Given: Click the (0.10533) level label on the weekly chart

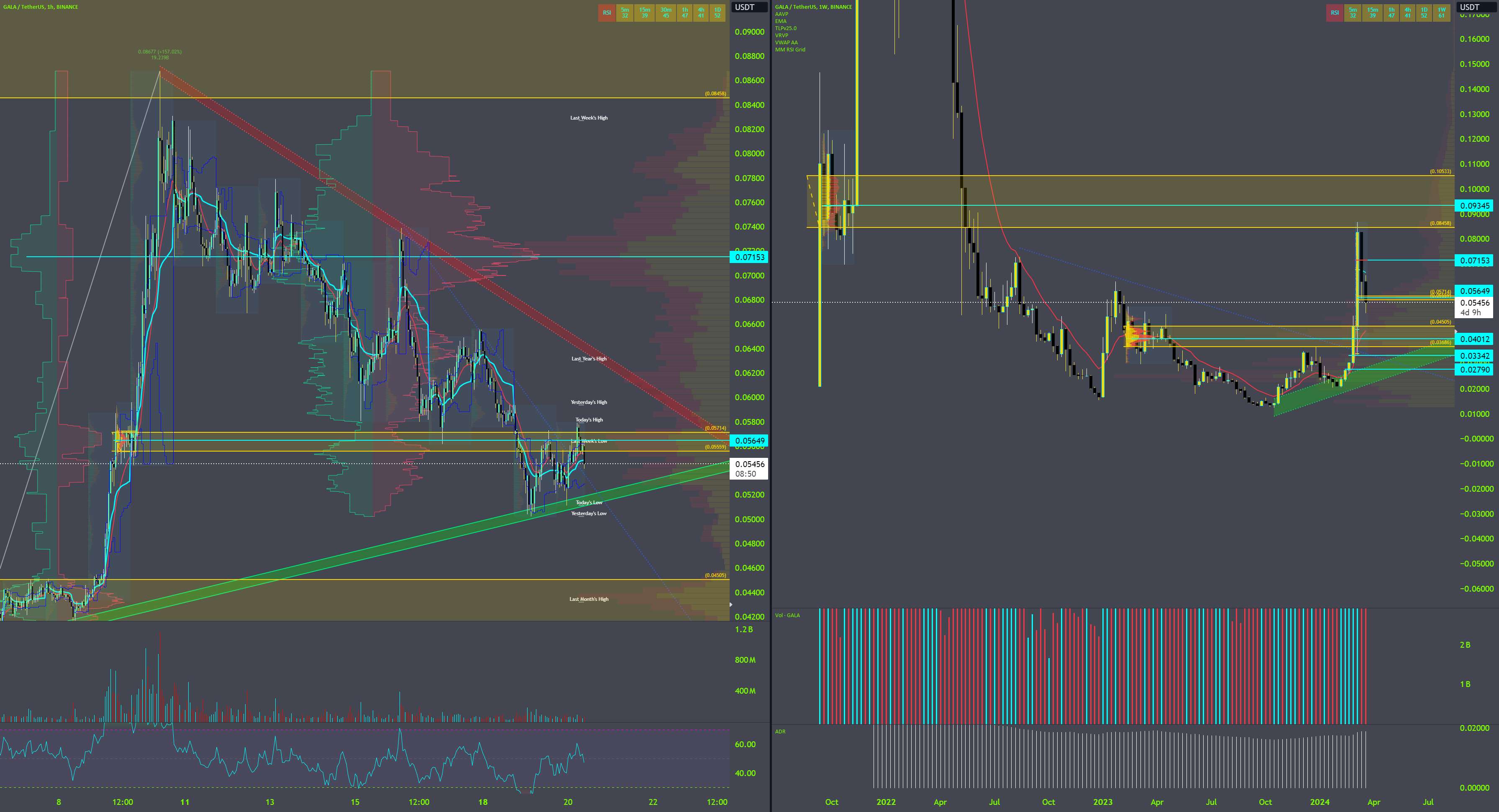Looking at the screenshot, I should tap(1441, 171).
